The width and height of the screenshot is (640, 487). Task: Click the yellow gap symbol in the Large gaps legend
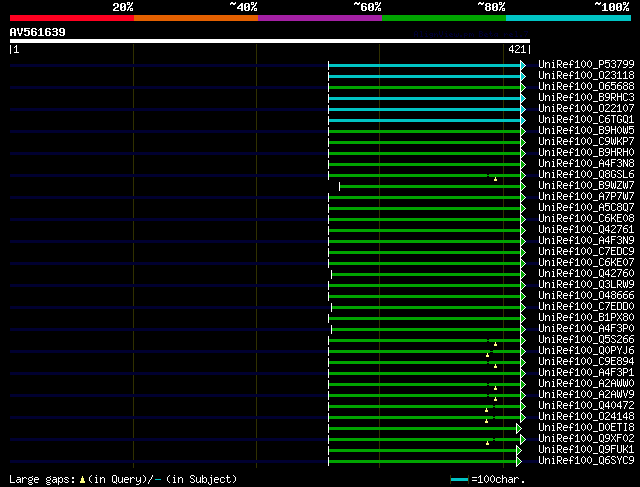pos(82,480)
